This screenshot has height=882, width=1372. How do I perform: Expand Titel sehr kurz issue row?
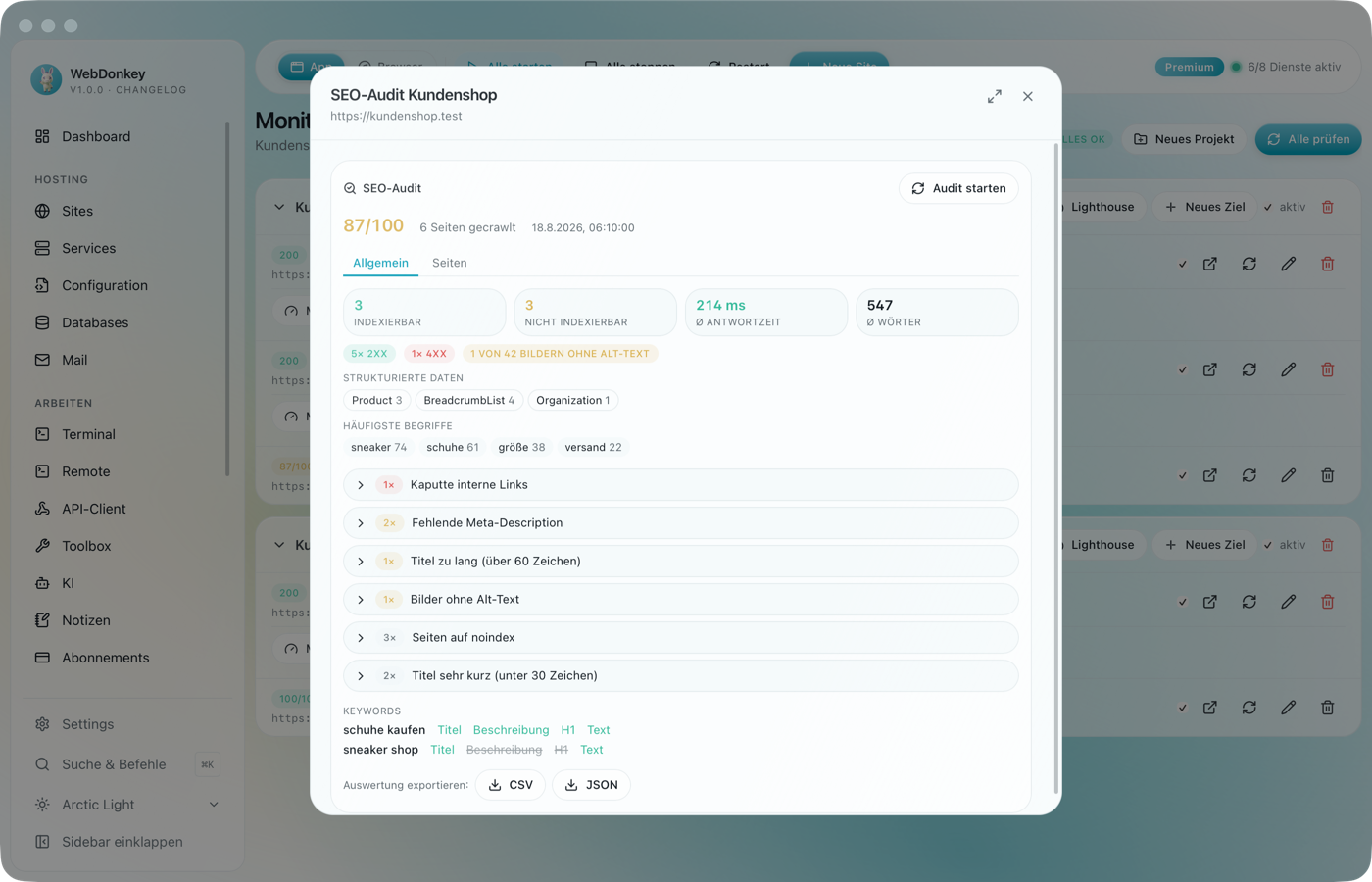point(681,676)
